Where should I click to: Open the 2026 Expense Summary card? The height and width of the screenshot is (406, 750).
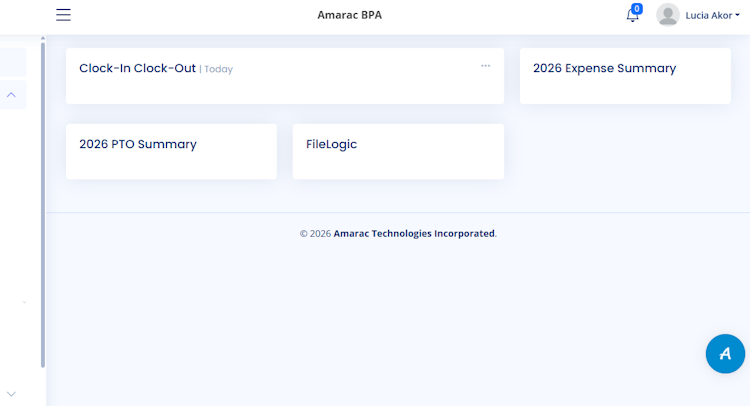604,69
